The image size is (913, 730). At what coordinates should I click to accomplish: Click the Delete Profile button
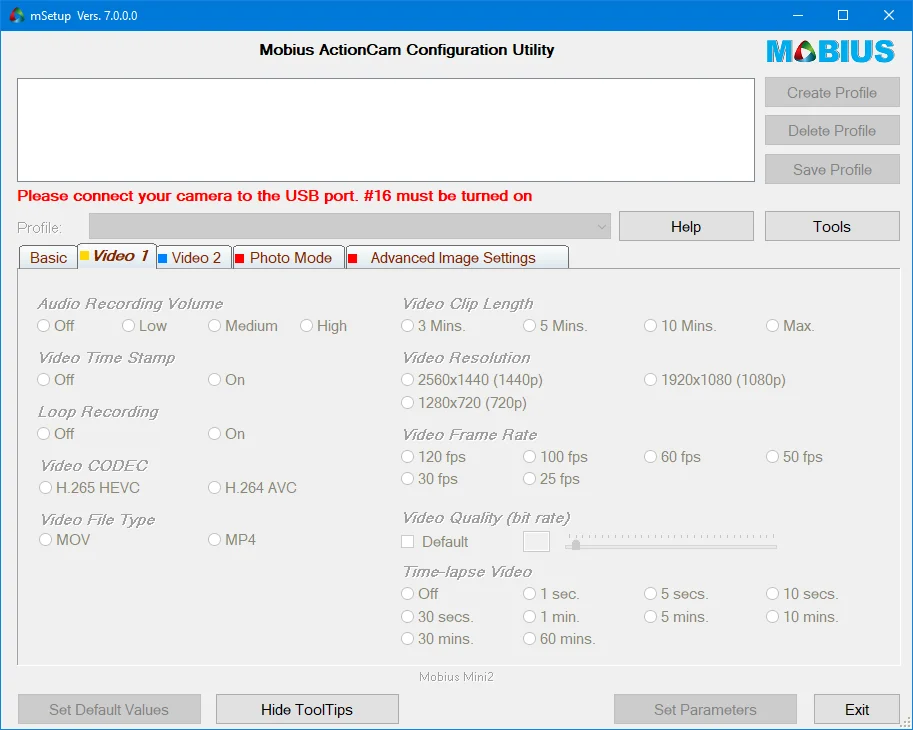pyautogui.click(x=832, y=131)
